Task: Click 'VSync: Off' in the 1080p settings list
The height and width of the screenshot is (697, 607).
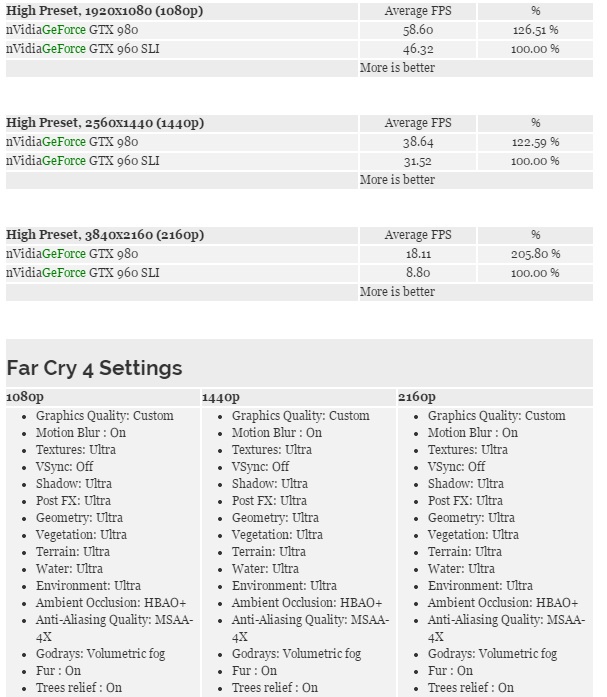Action: [65, 467]
